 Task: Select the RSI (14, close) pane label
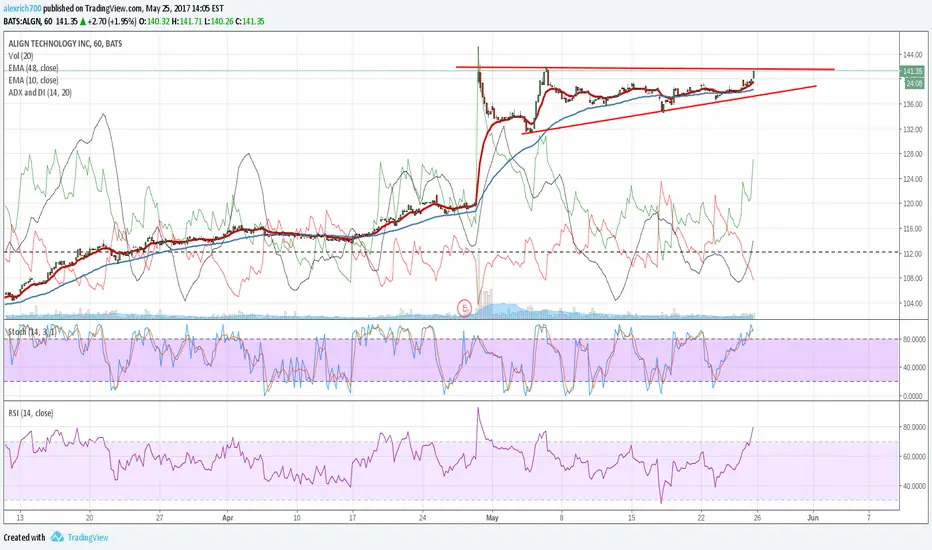[x=31, y=413]
